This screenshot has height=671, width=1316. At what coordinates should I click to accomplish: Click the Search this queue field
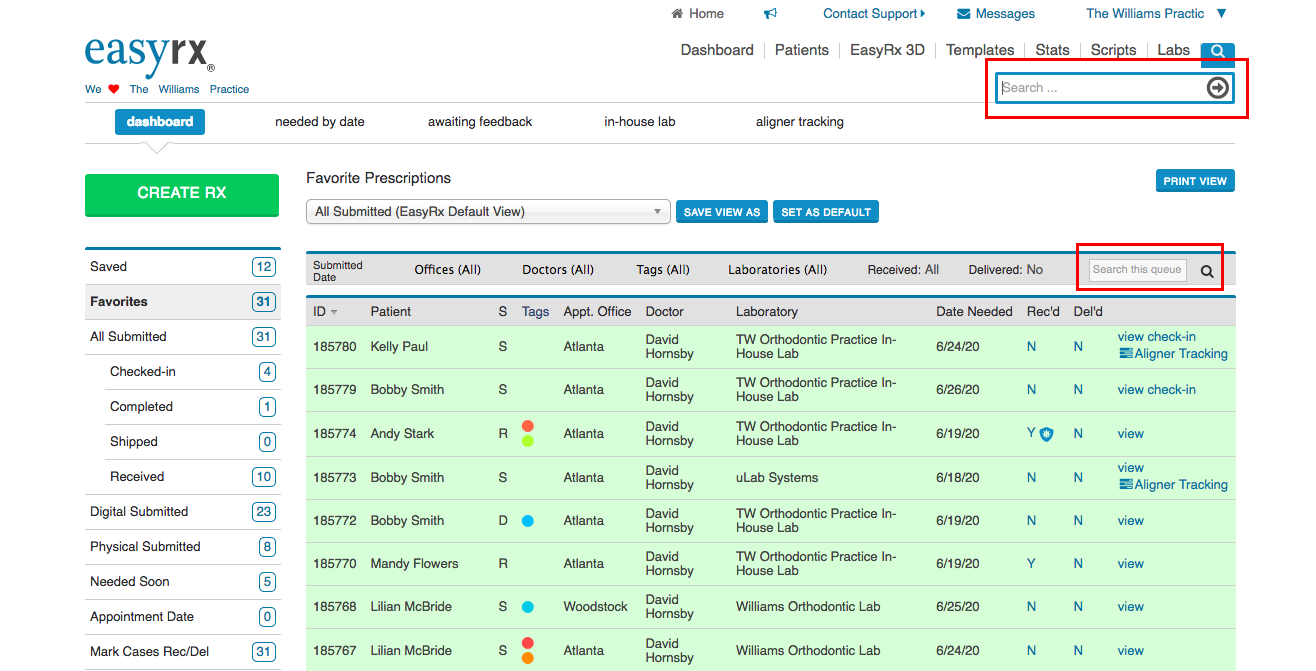[x=1138, y=270]
